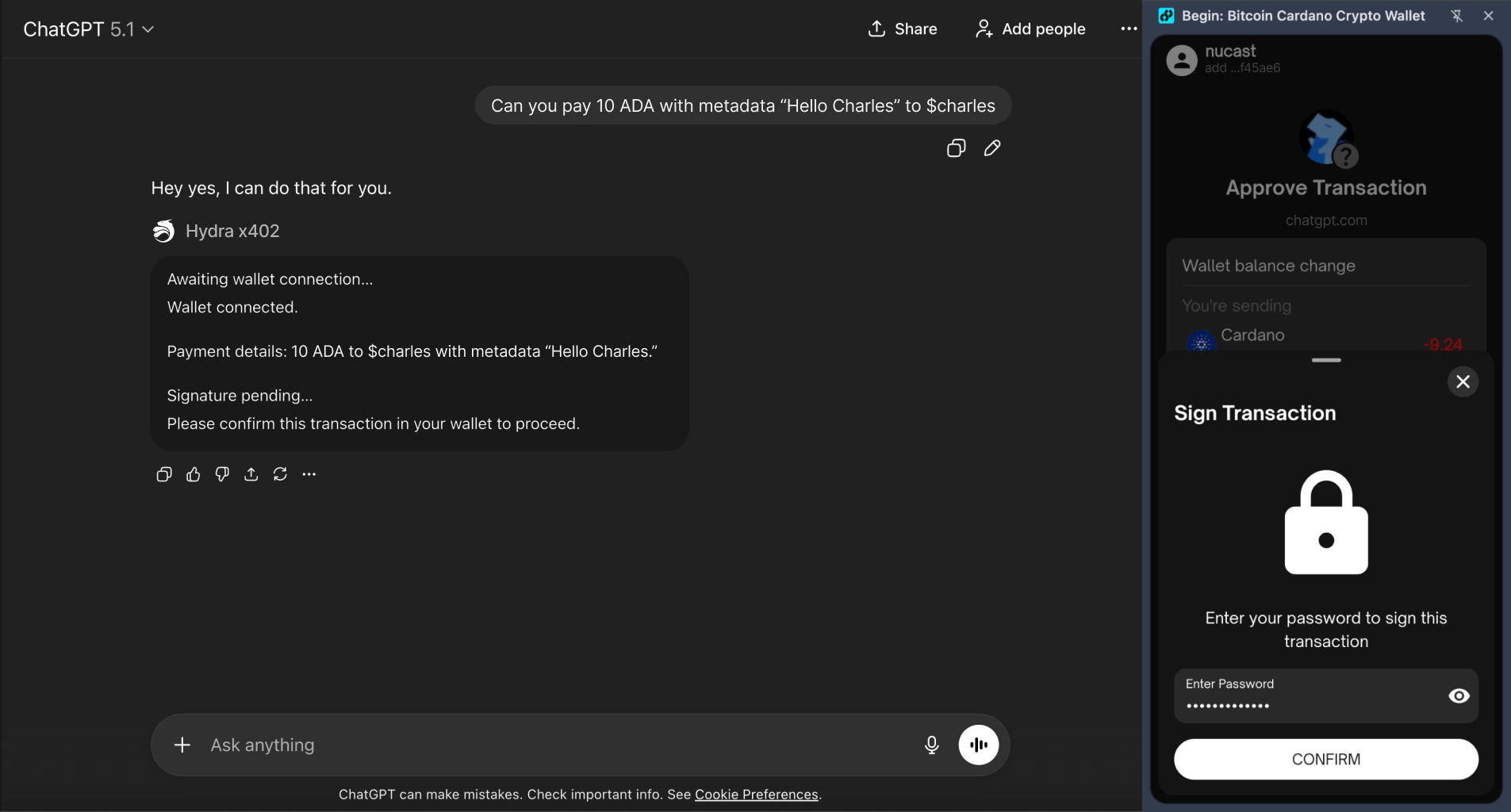
Task: Click the 'Signature pending...' status line
Action: point(240,396)
